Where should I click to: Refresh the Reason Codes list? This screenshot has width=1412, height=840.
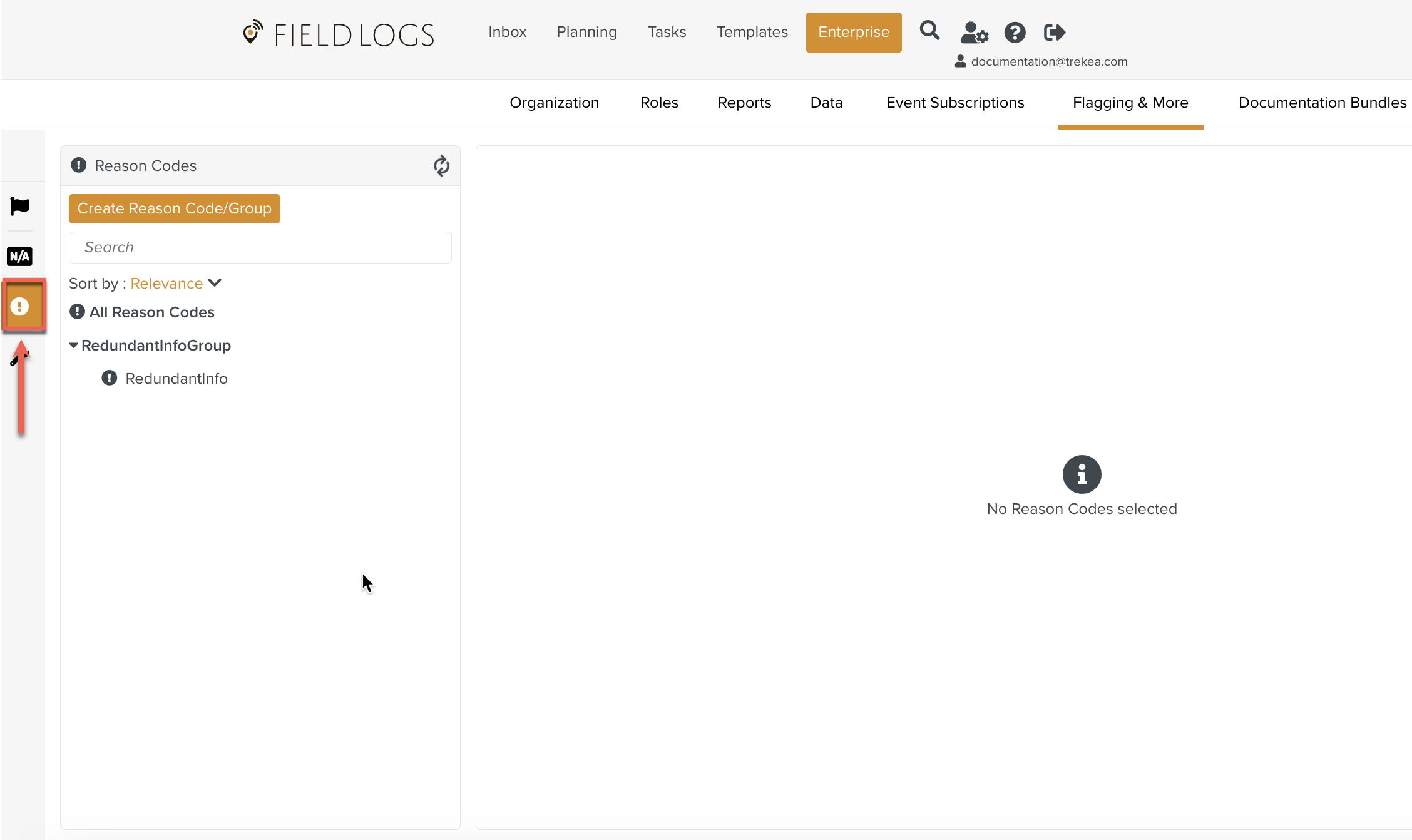pyautogui.click(x=441, y=166)
